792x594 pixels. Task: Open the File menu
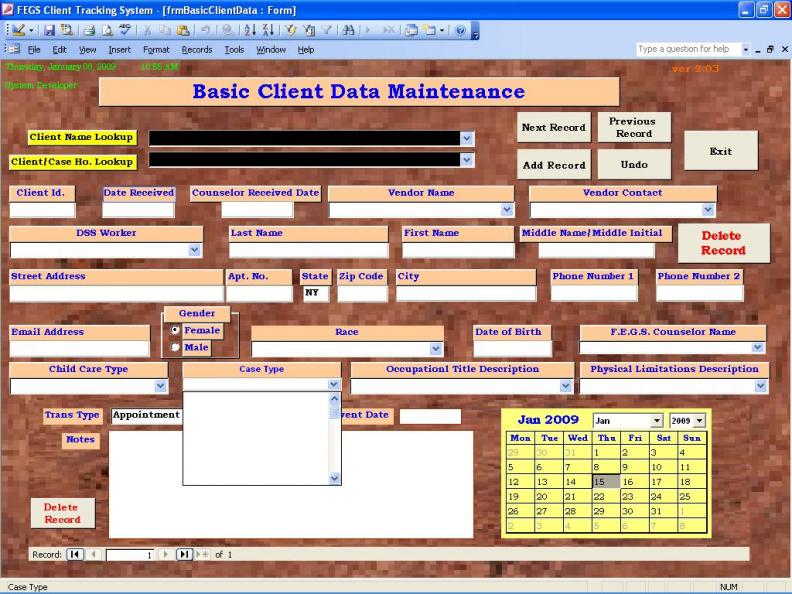click(x=34, y=50)
